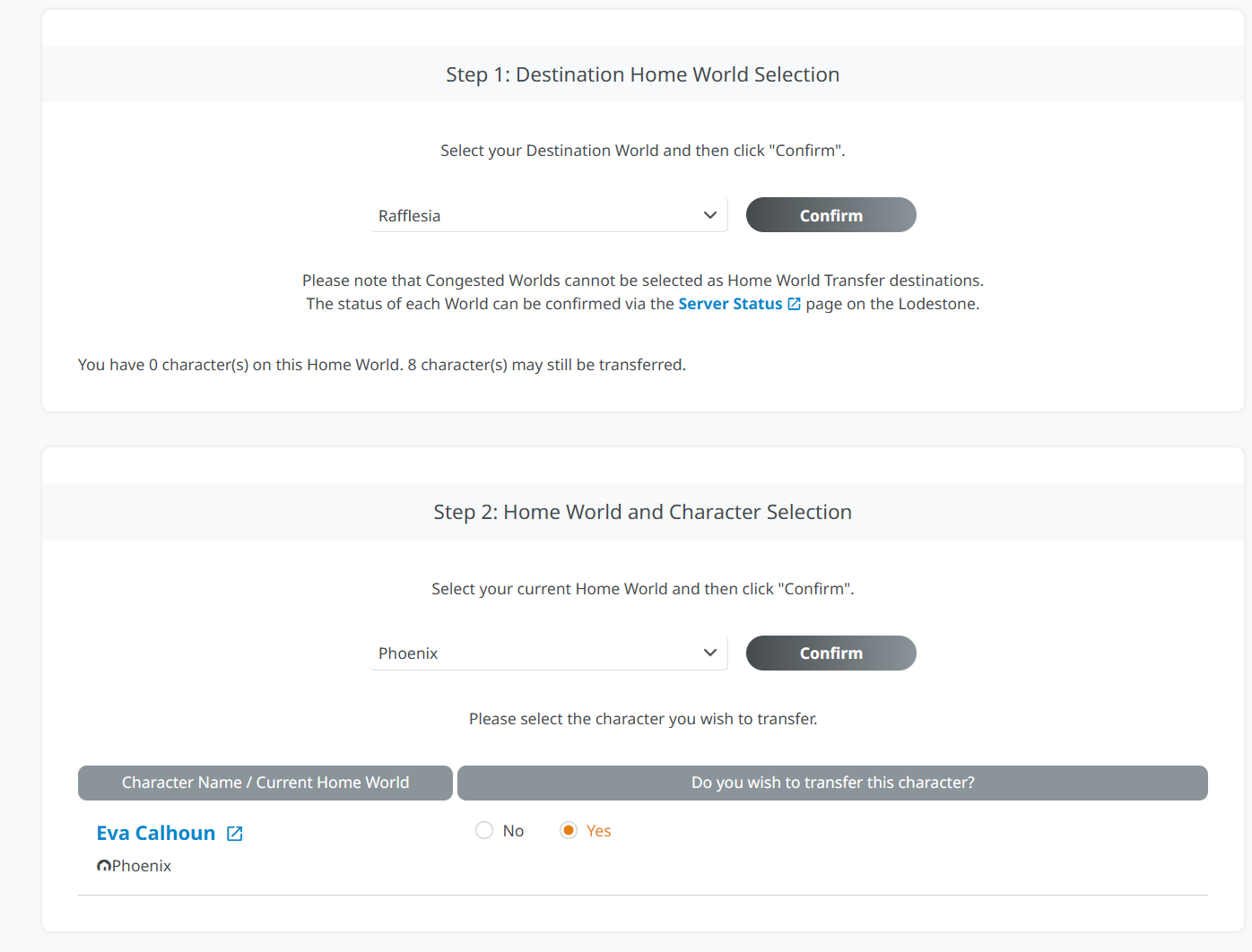Open the current Home World dropdown showing Phoenix

pos(538,653)
